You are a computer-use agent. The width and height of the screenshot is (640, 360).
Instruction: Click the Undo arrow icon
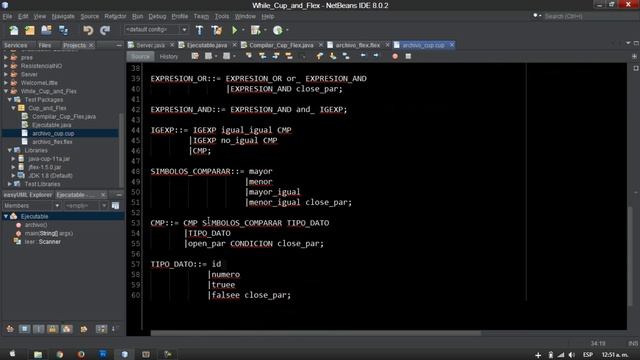88,30
